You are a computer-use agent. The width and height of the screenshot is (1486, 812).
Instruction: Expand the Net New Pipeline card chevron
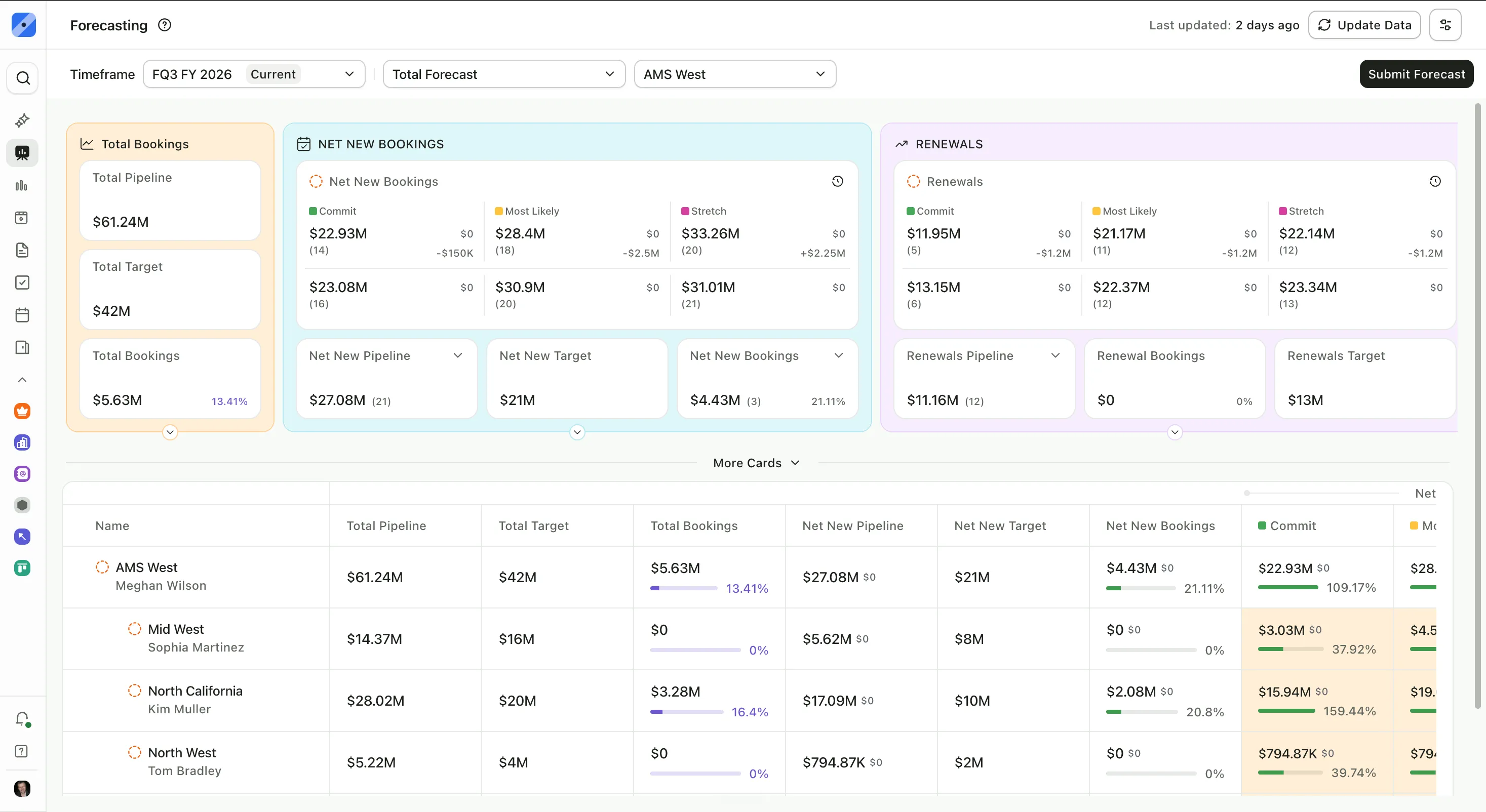(458, 355)
